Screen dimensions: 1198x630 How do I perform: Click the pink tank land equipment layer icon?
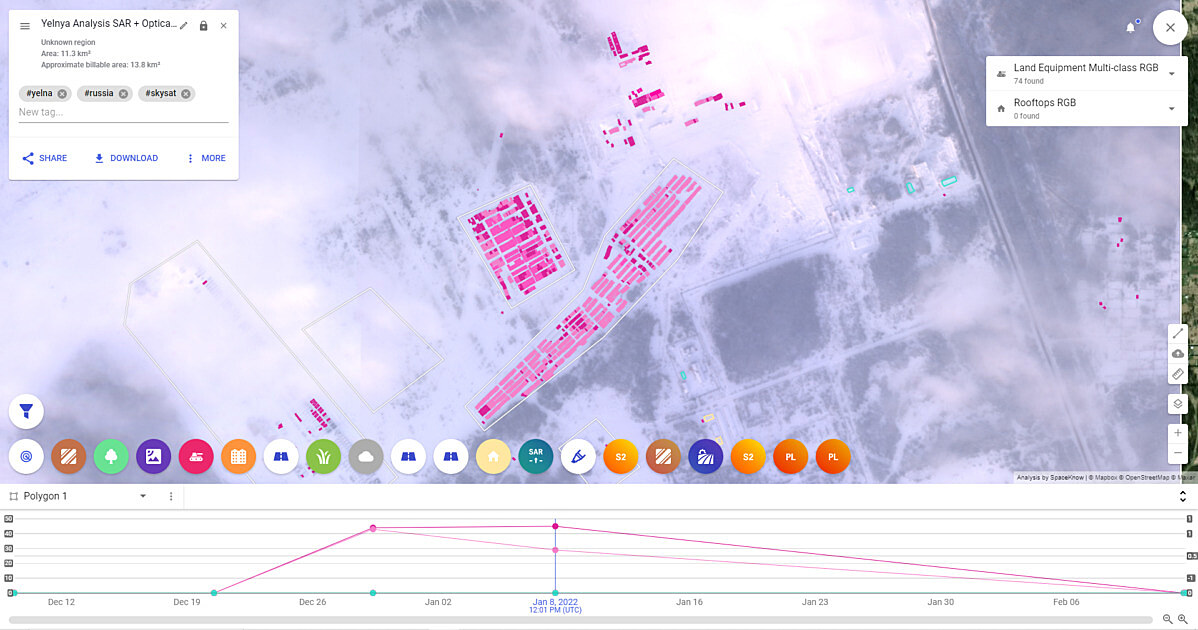196,456
